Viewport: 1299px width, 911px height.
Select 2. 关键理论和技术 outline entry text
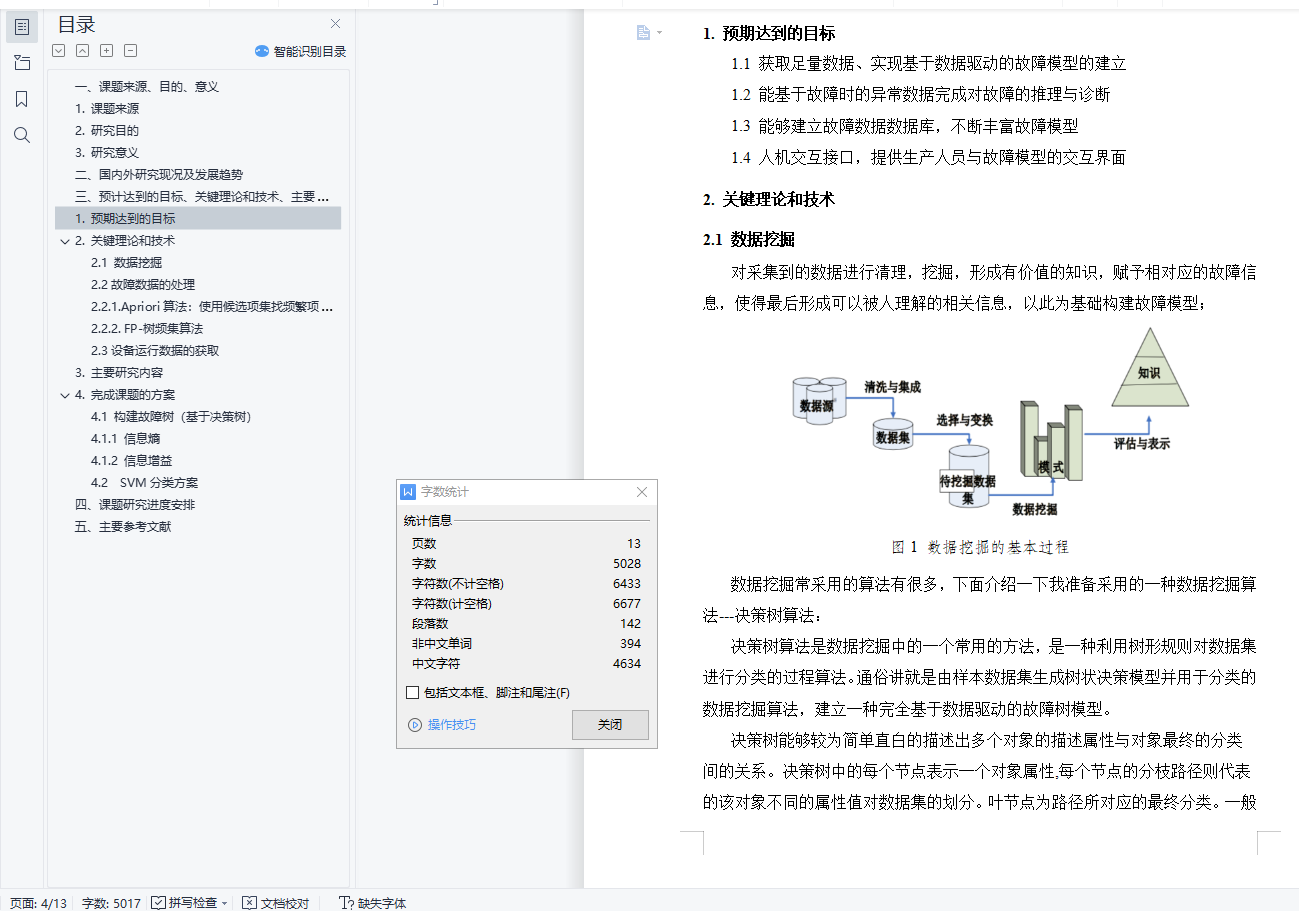pyautogui.click(x=125, y=241)
